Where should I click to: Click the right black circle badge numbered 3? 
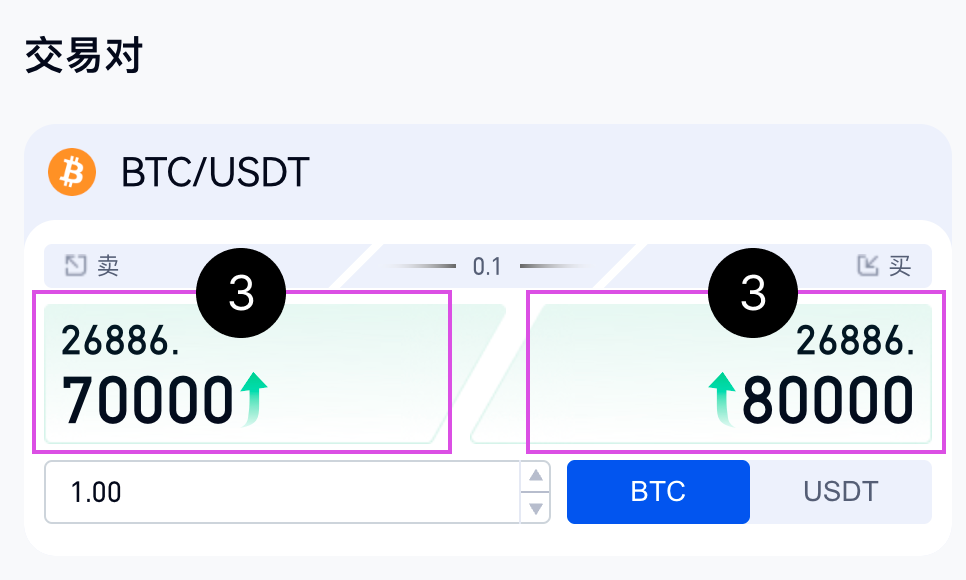pos(753,294)
